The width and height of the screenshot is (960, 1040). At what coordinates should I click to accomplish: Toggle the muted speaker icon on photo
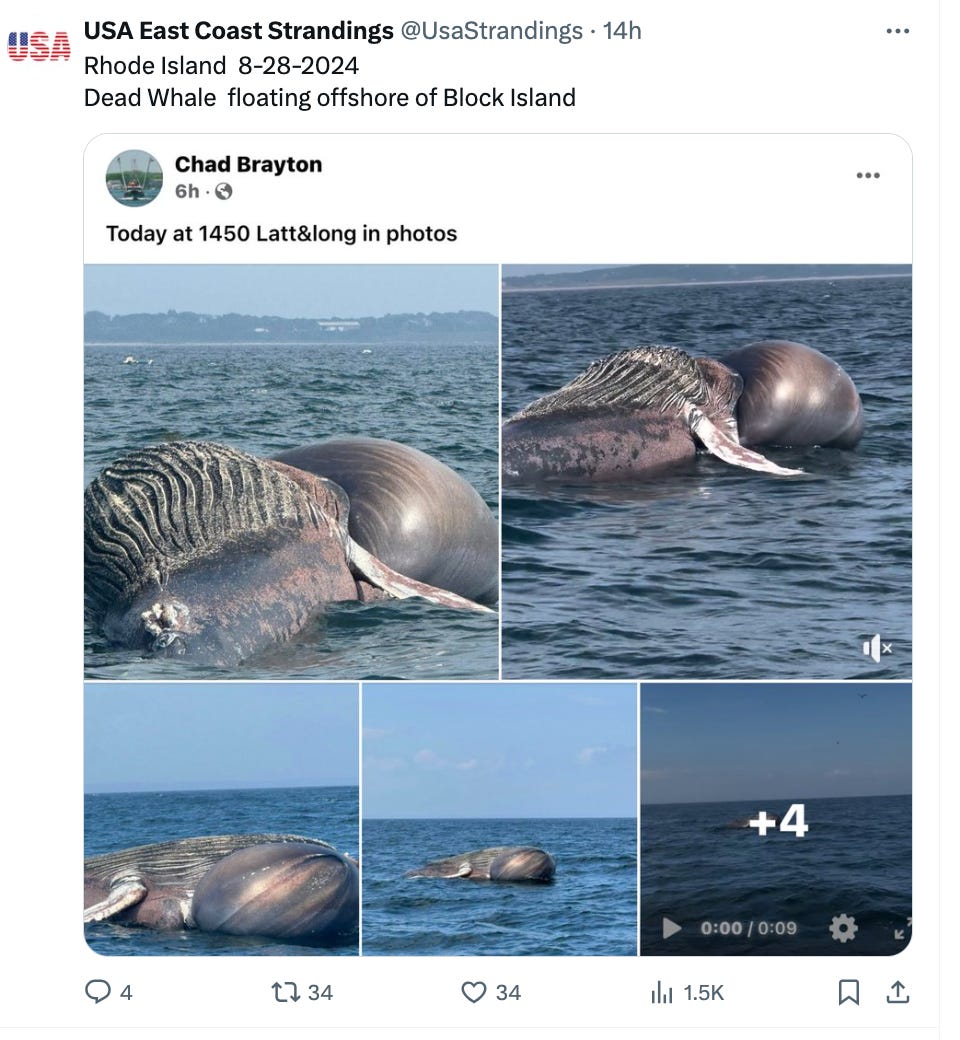[877, 648]
